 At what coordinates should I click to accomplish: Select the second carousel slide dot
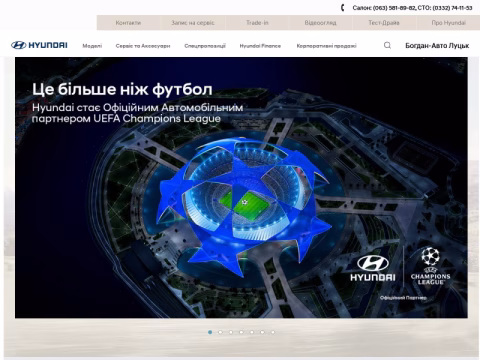[220, 332]
